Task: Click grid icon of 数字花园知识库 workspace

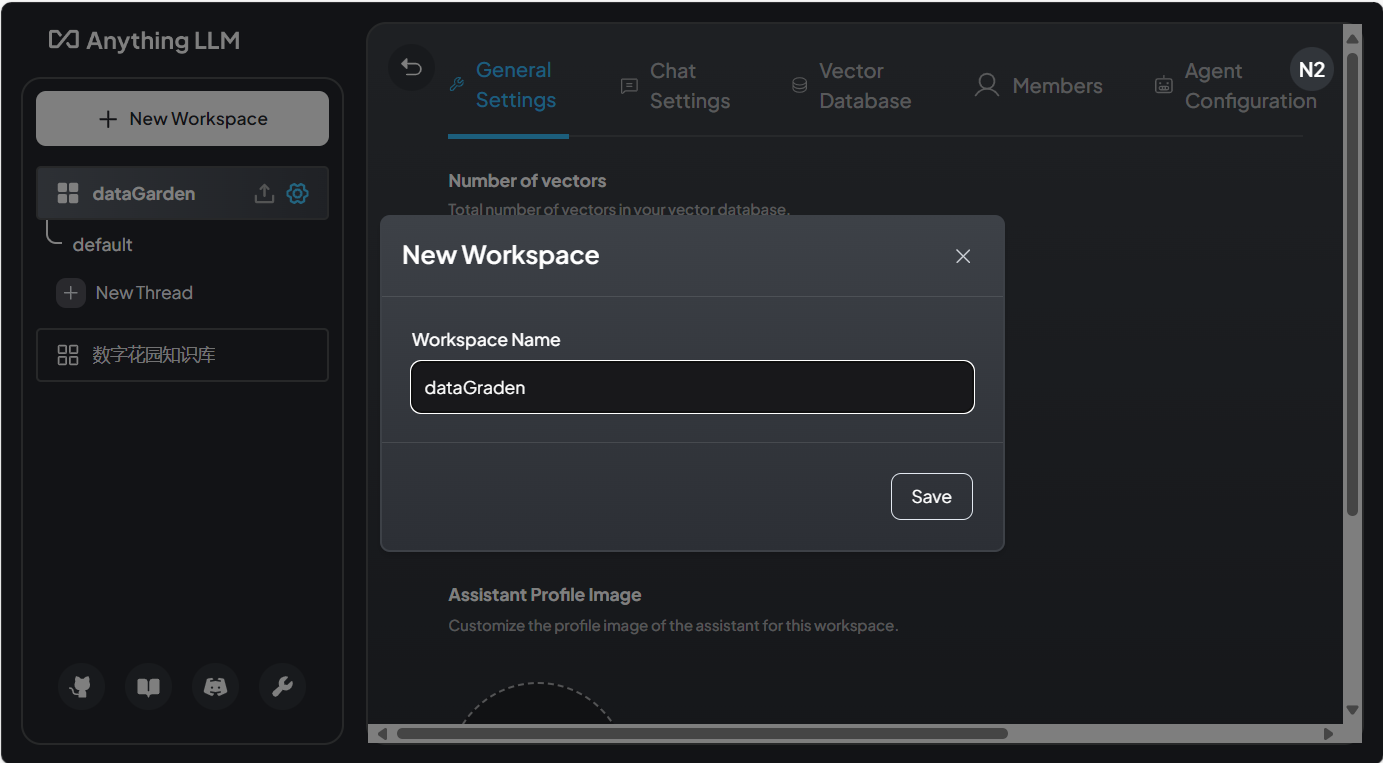Action: click(68, 355)
